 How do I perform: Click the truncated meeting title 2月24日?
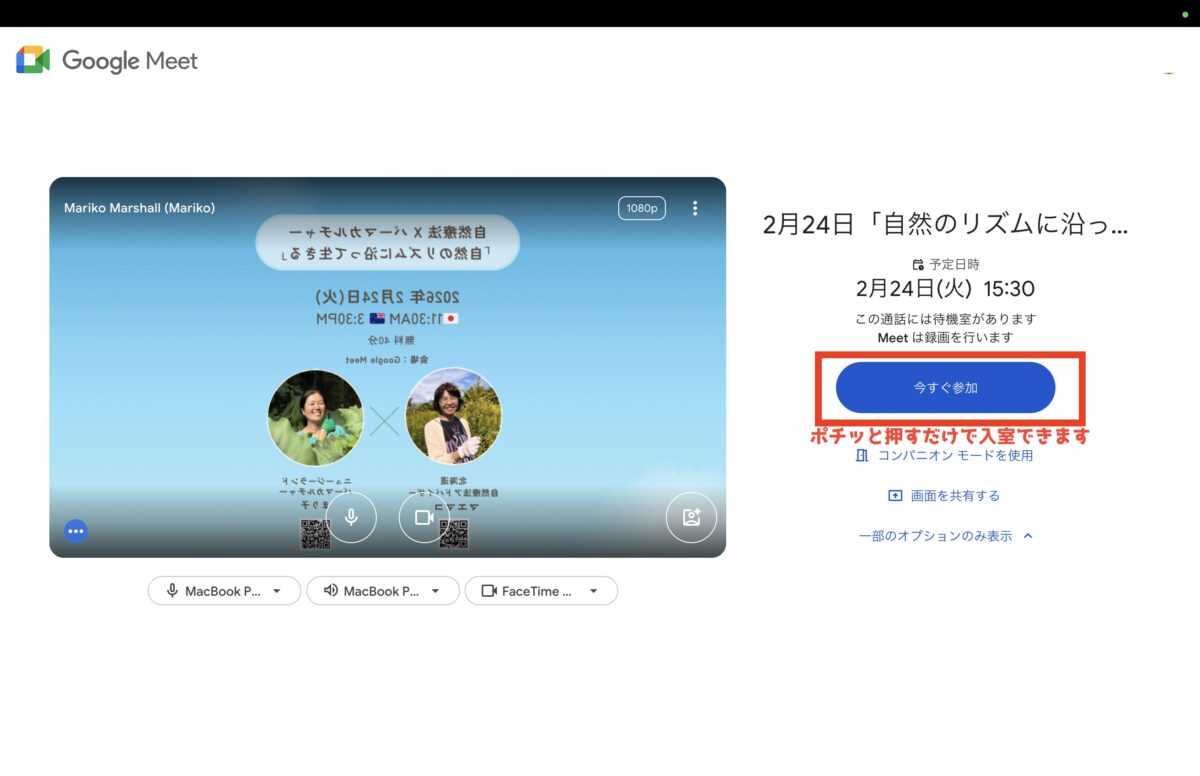(945, 225)
